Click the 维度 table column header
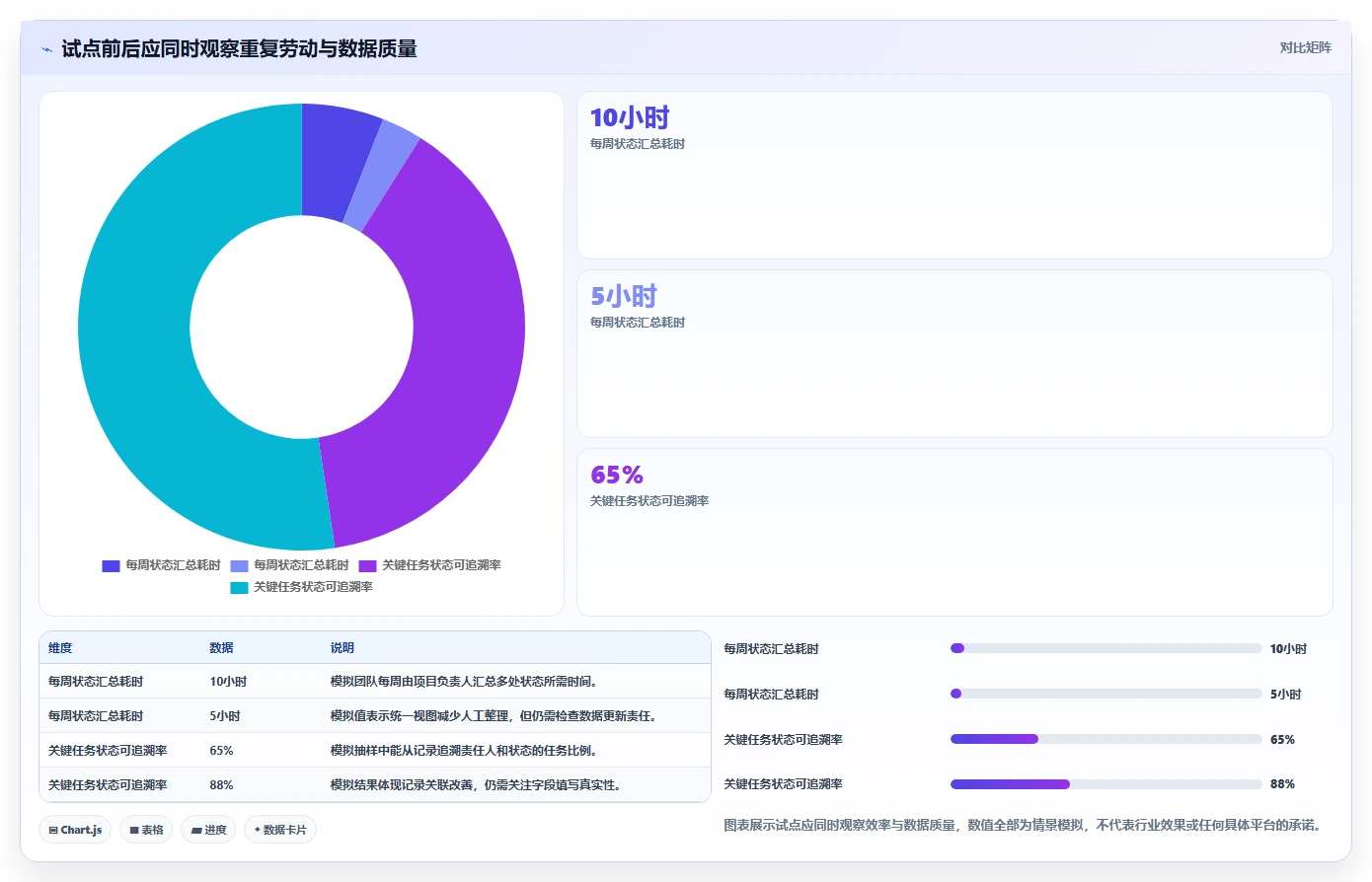The image size is (1372, 882). click(60, 648)
